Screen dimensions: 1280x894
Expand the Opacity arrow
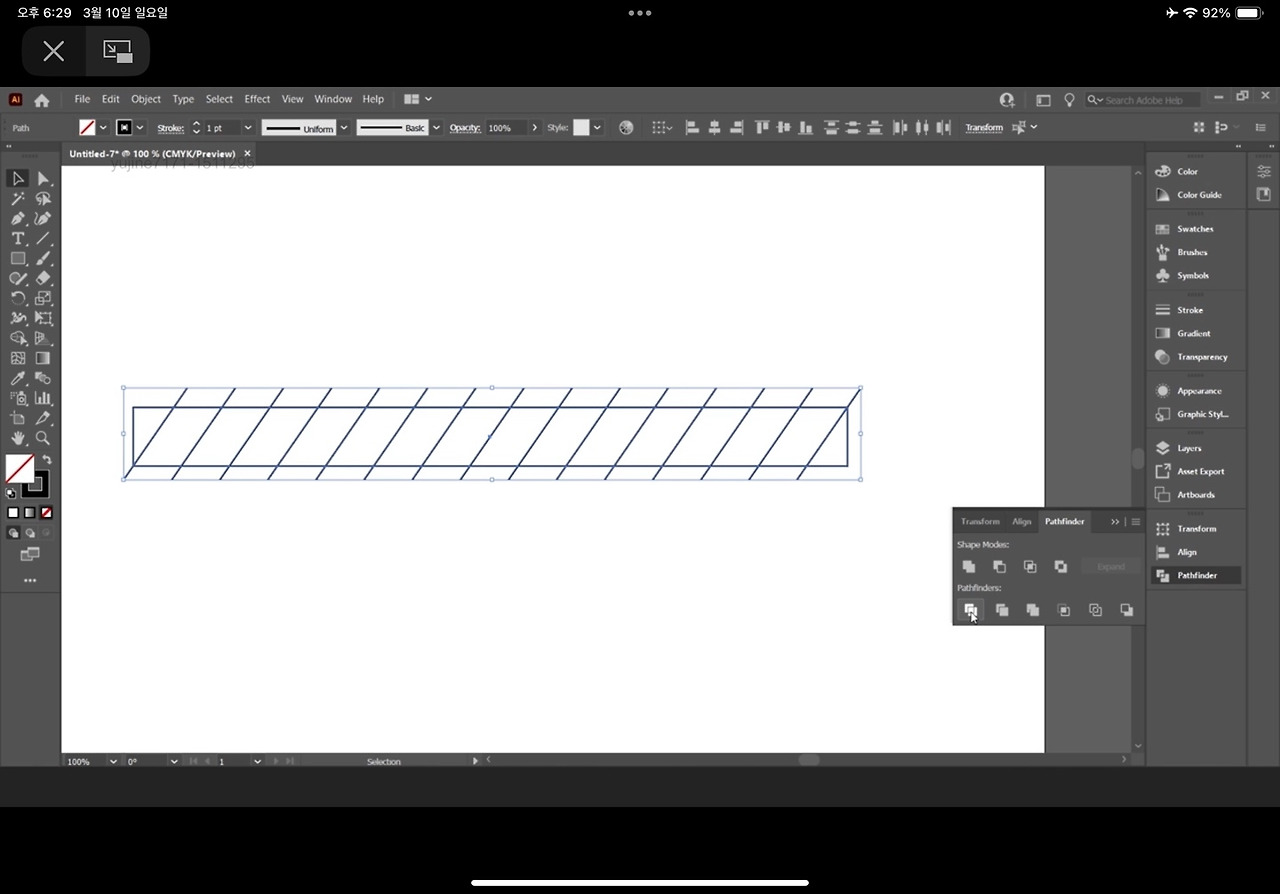point(534,128)
